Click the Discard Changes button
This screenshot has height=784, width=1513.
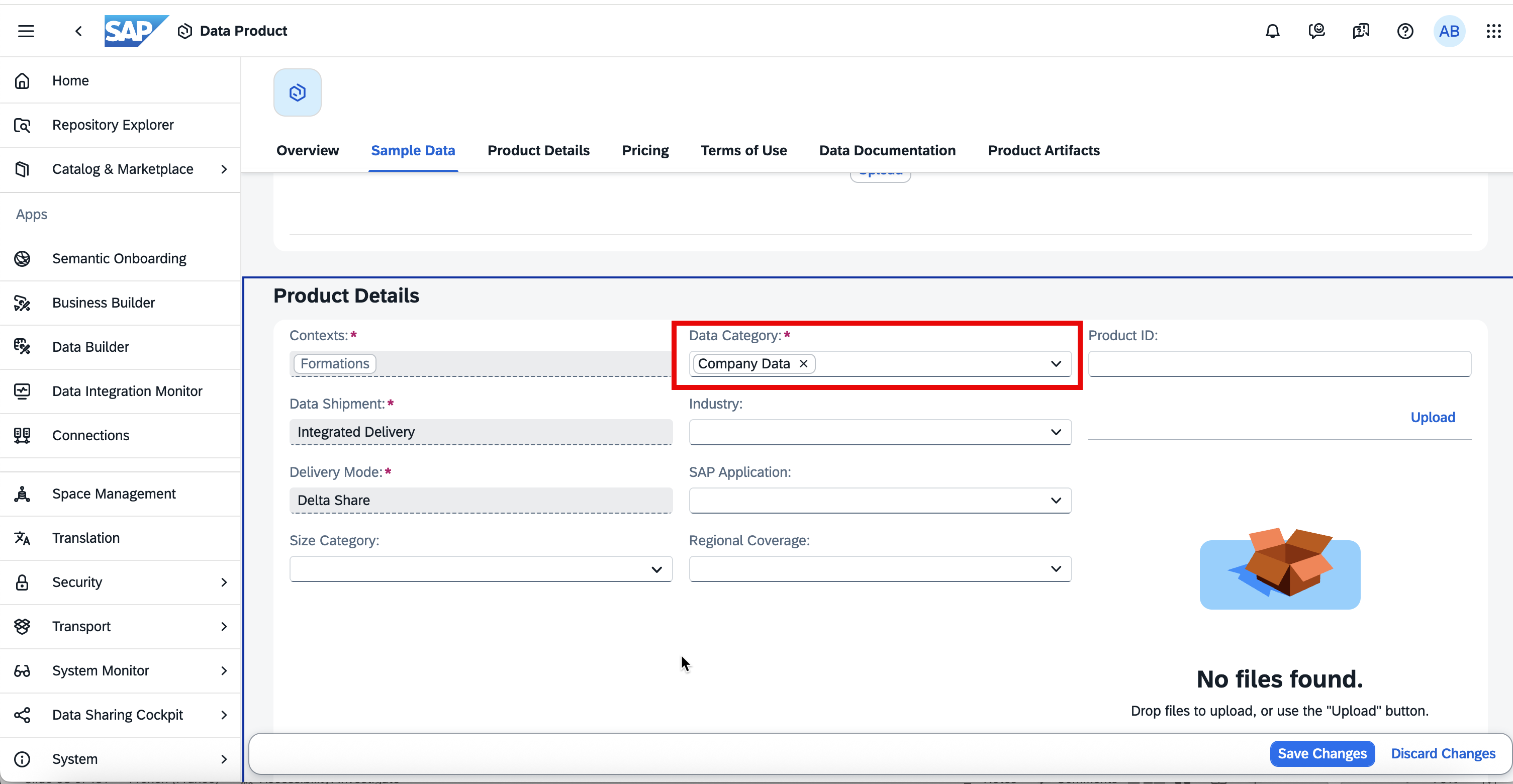point(1443,753)
